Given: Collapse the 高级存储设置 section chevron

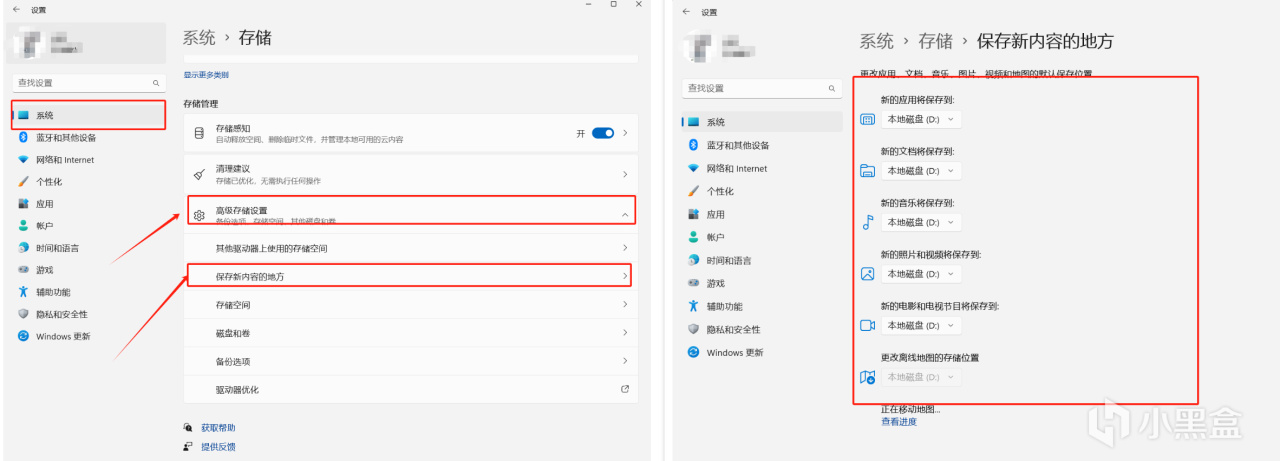Looking at the screenshot, I should (x=625, y=215).
